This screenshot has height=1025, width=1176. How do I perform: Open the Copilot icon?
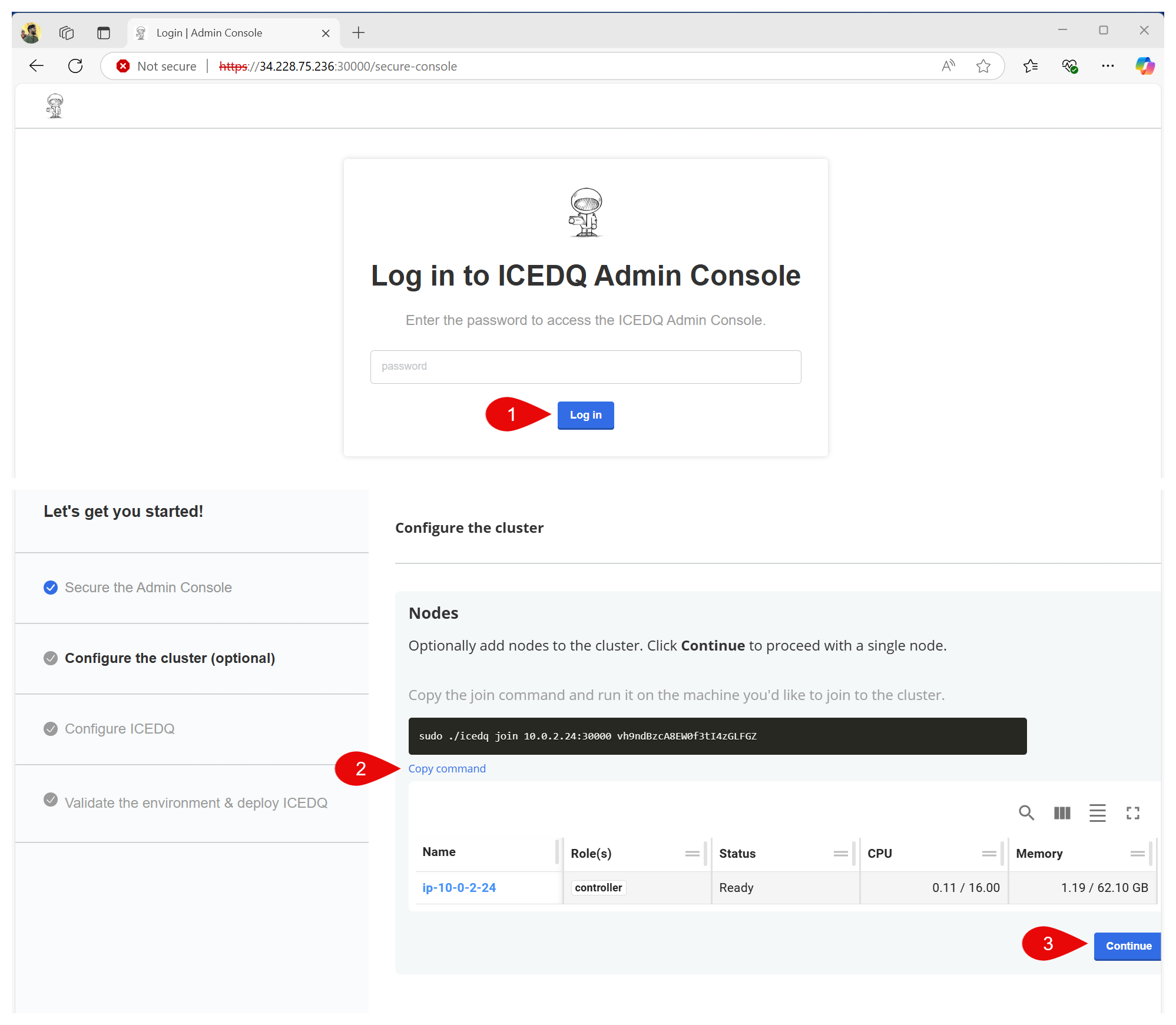coord(1145,66)
